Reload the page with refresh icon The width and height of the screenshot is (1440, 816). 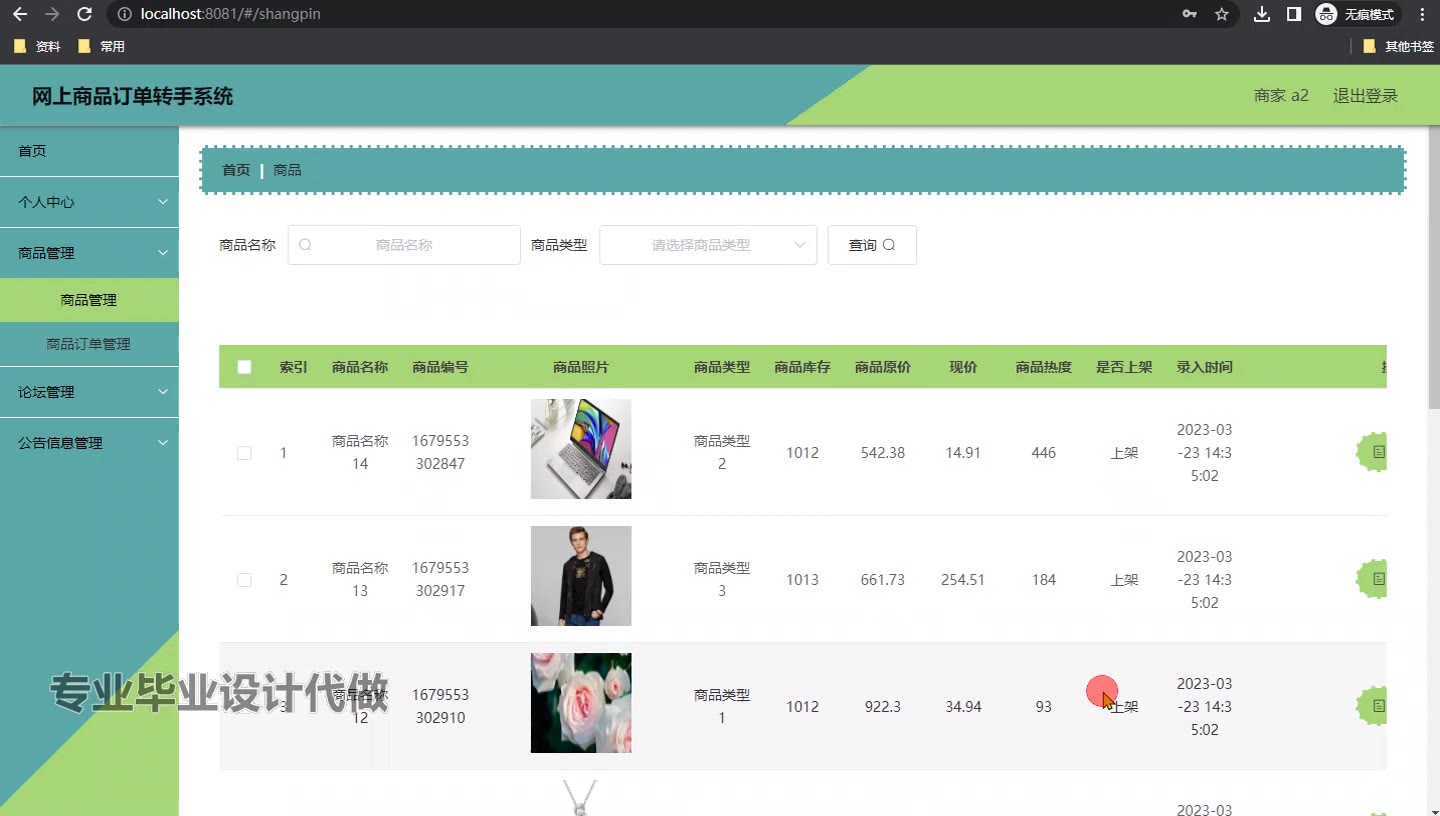click(x=85, y=14)
